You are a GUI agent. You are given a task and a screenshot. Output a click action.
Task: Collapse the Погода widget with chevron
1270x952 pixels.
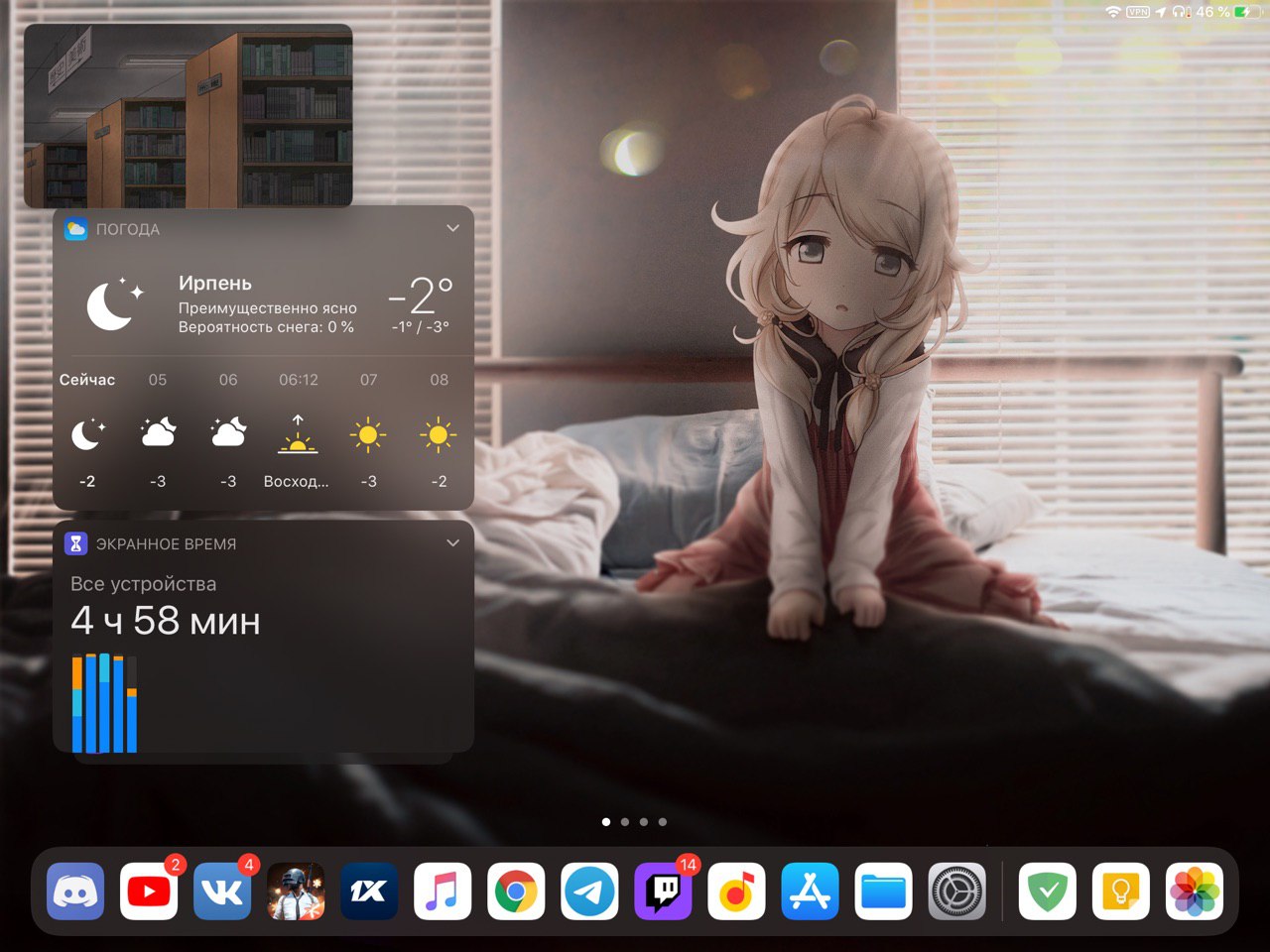[x=452, y=229]
